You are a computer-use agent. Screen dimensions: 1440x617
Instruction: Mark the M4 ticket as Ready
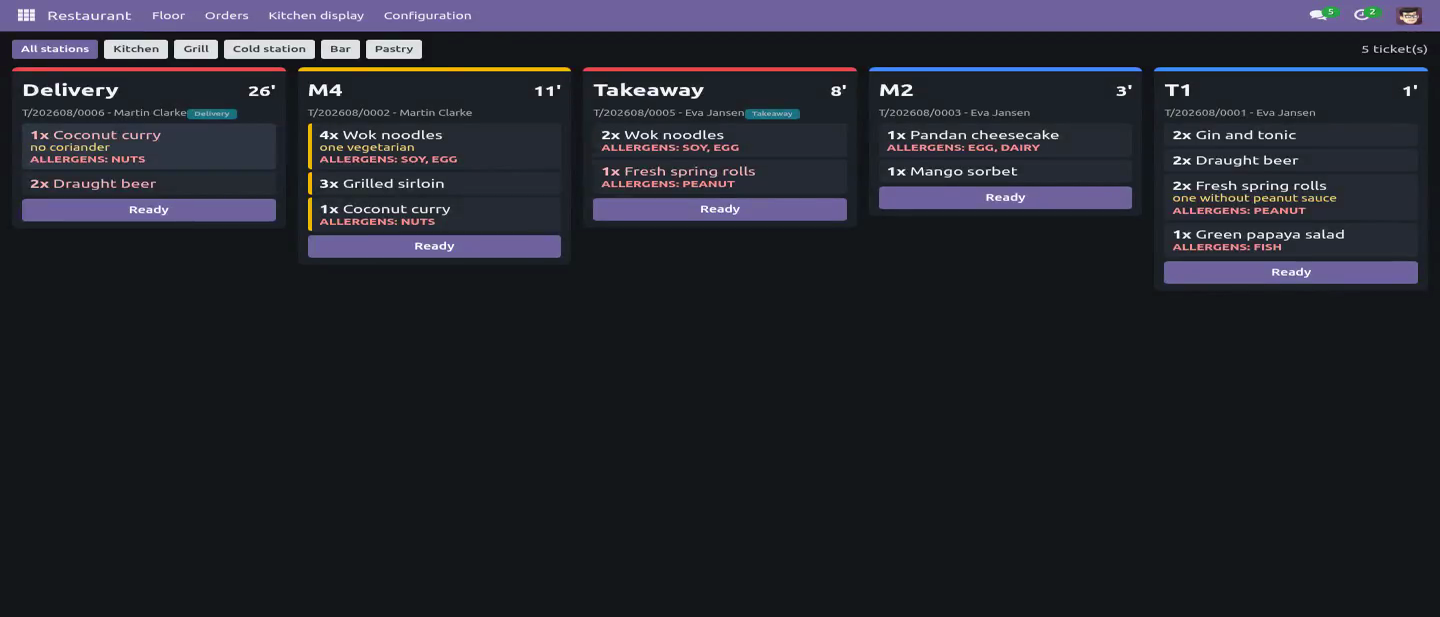pos(434,246)
